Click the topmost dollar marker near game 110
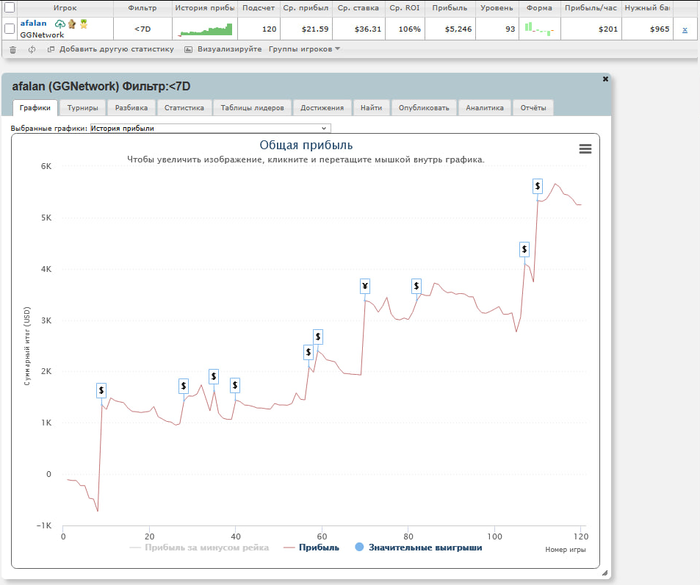 click(538, 186)
